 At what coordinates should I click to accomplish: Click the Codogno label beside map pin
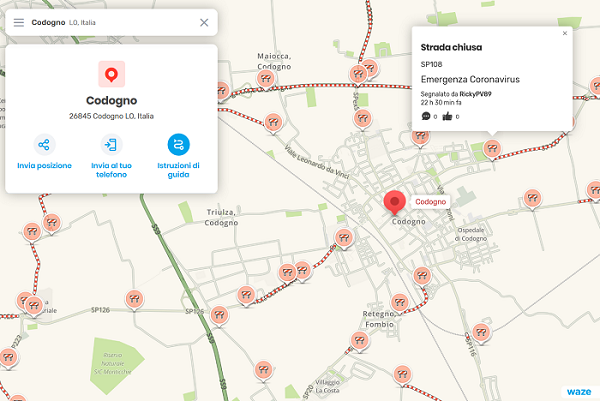pos(431,202)
